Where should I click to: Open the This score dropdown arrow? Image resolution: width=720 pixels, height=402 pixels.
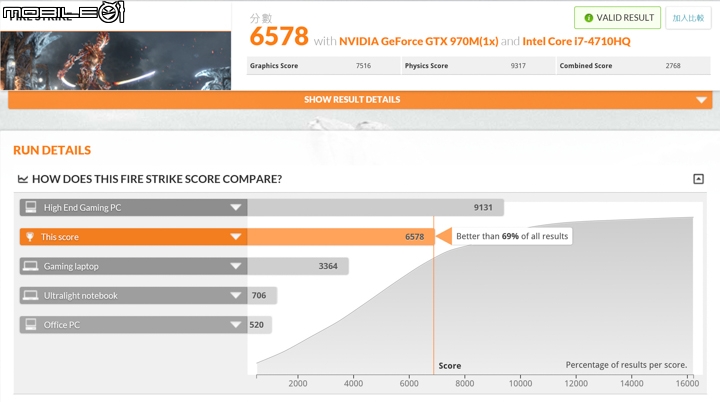pyautogui.click(x=236, y=237)
